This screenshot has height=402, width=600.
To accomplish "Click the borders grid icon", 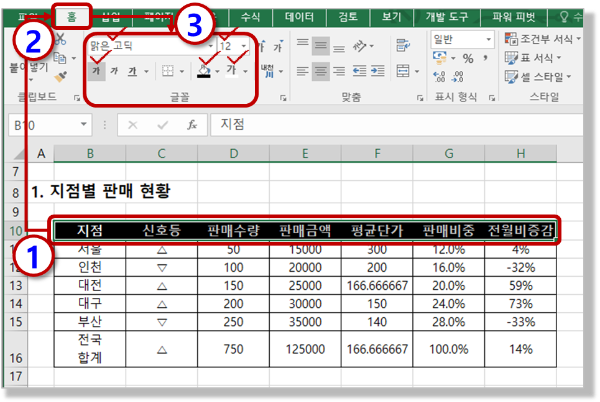I will [168, 71].
